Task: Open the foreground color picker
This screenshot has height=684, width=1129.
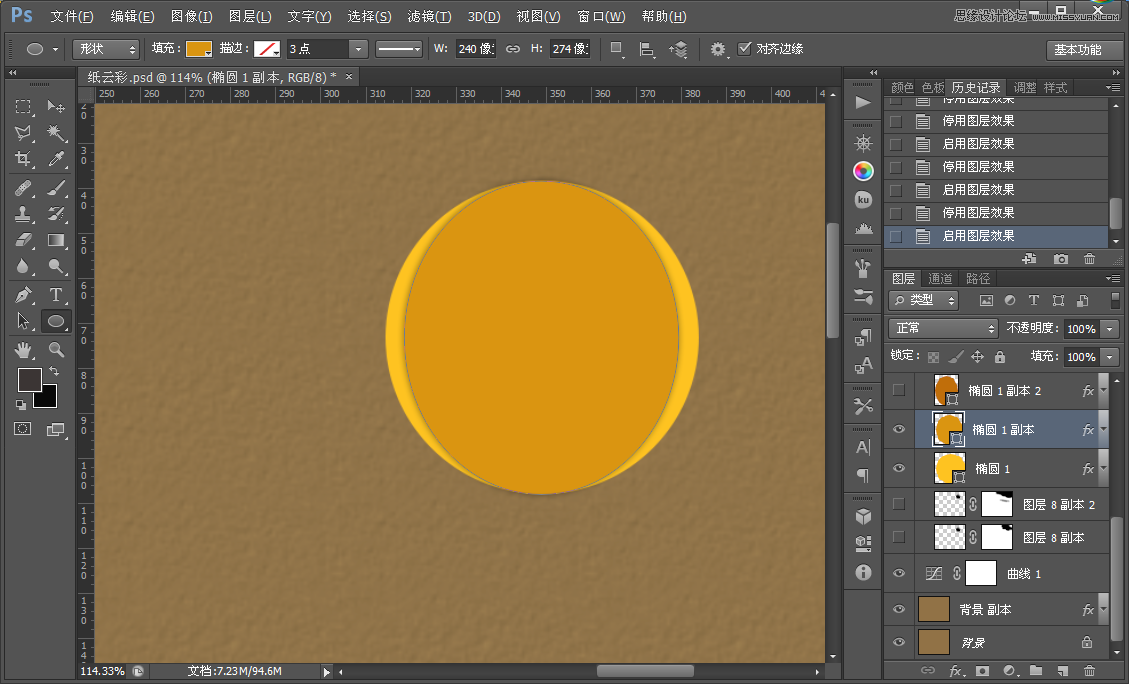Action: click(x=30, y=379)
